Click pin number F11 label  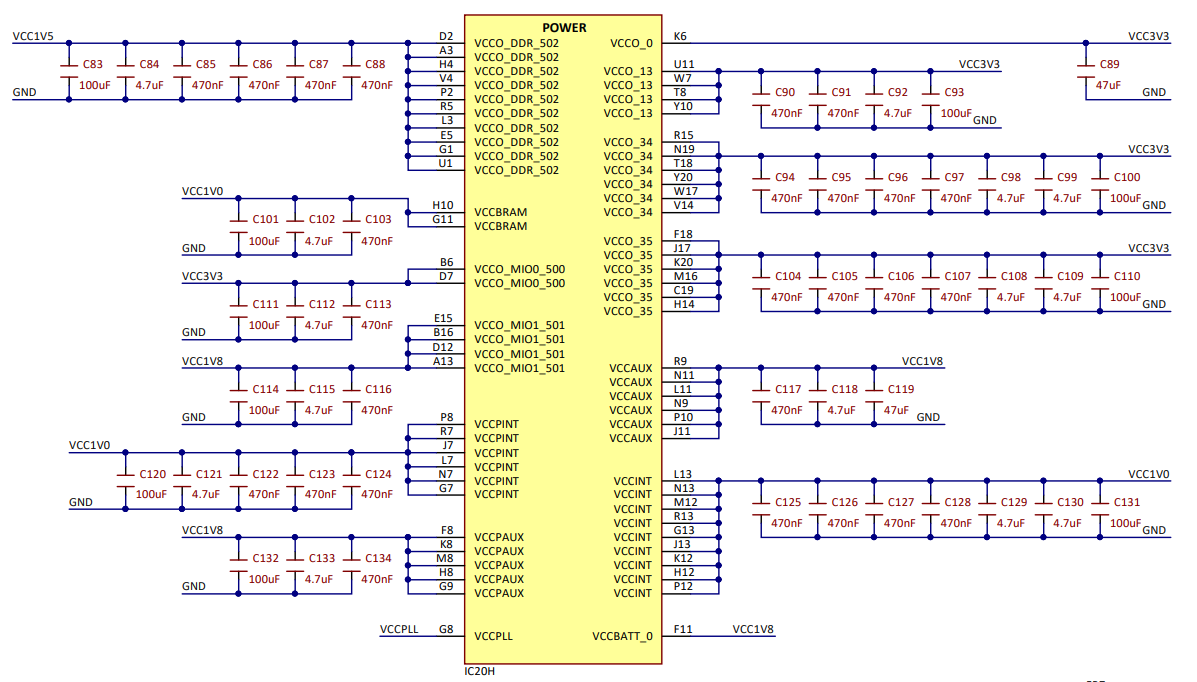[683, 630]
